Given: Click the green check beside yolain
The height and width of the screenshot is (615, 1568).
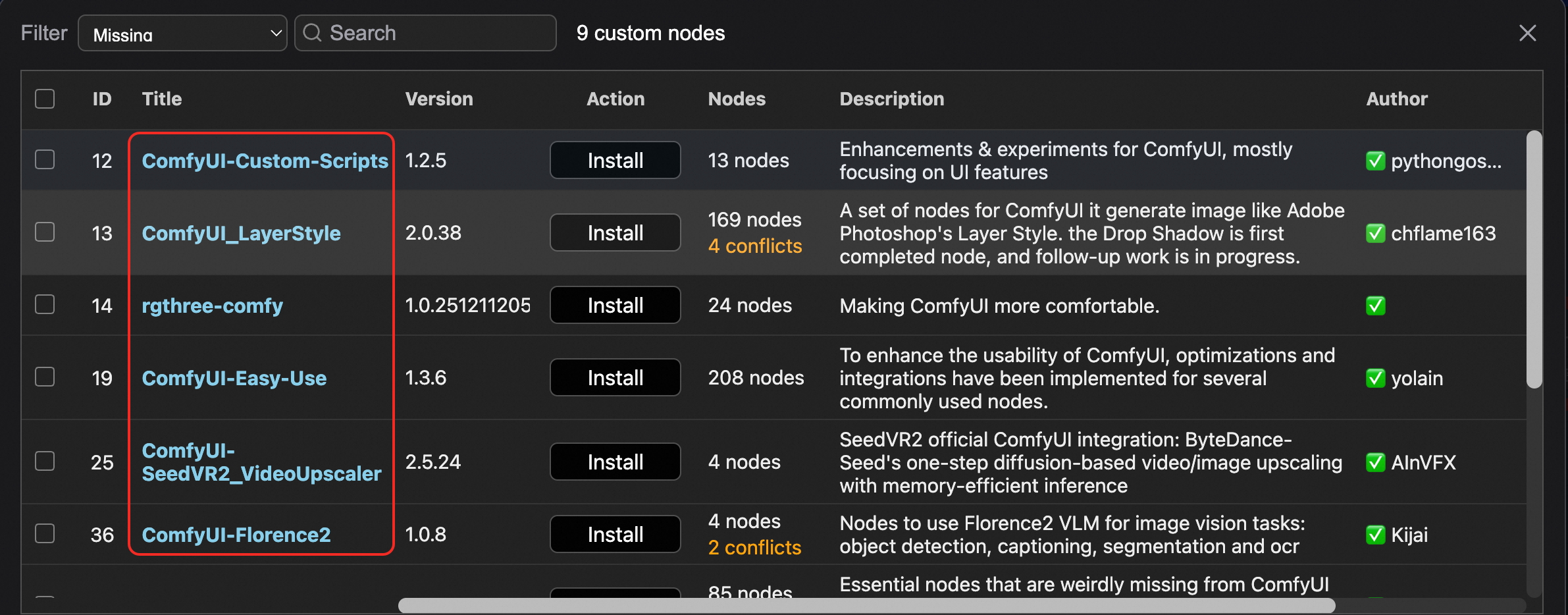Looking at the screenshot, I should pyautogui.click(x=1376, y=378).
